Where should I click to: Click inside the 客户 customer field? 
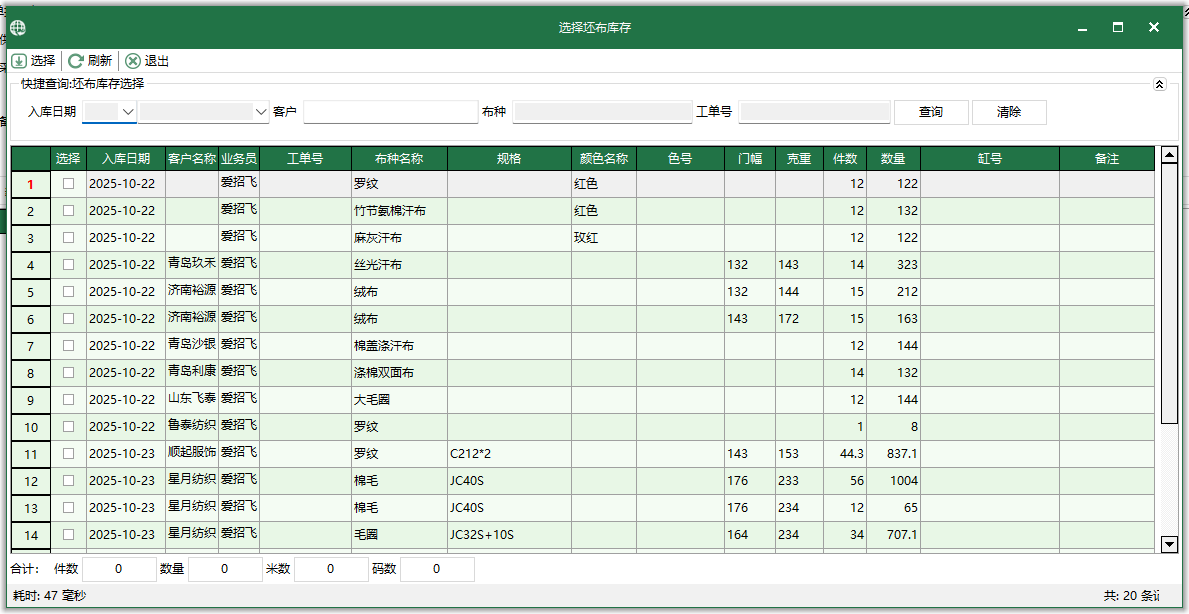[390, 111]
